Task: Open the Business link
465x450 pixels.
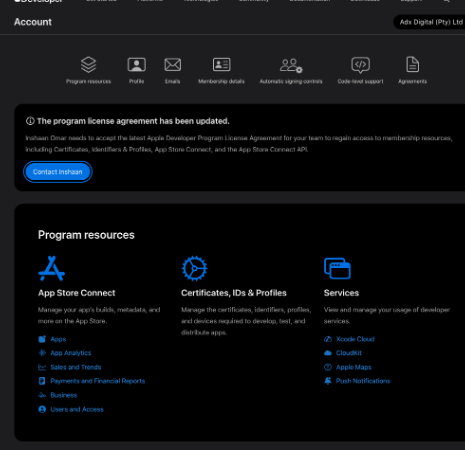Action: (x=64, y=395)
